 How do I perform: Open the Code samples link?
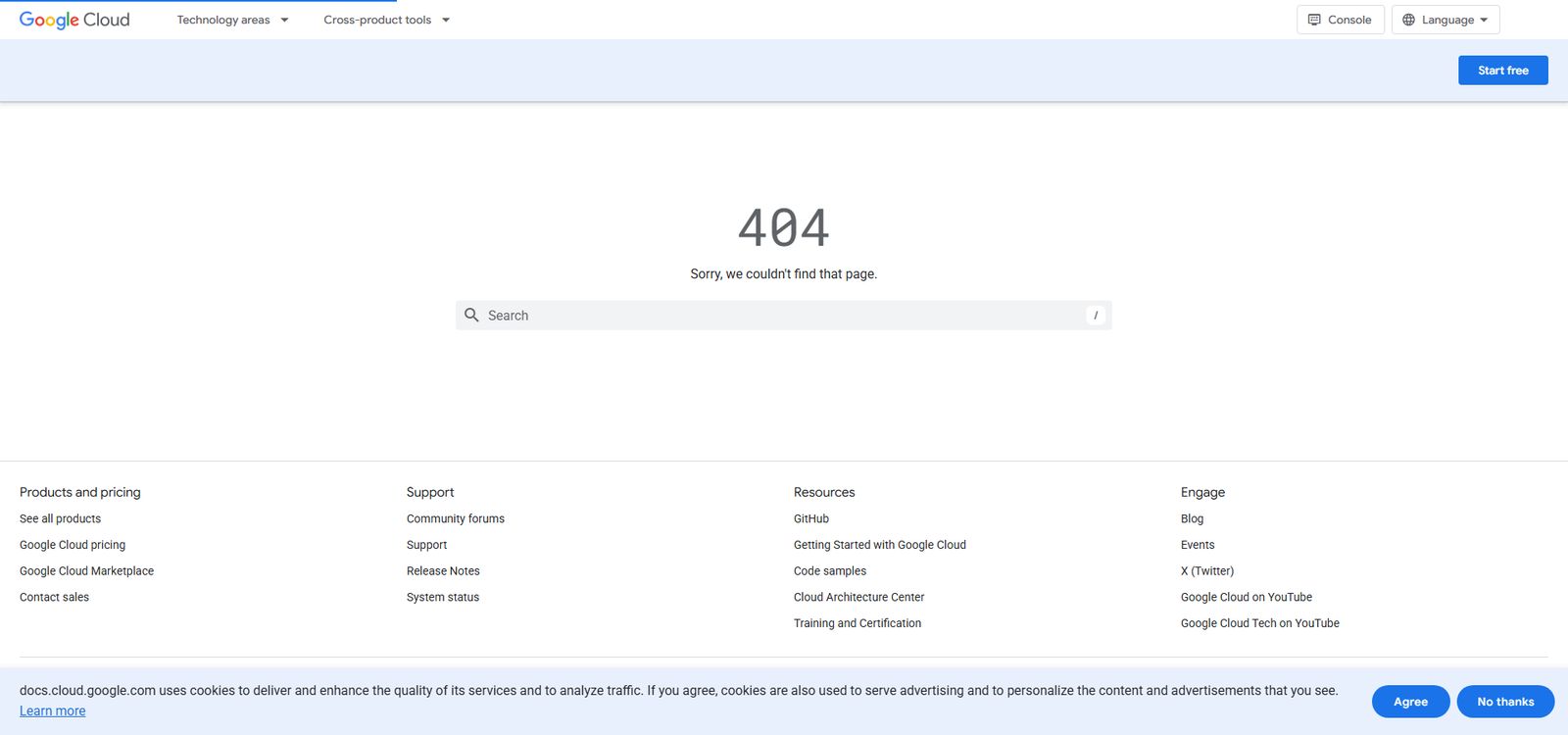click(x=830, y=570)
